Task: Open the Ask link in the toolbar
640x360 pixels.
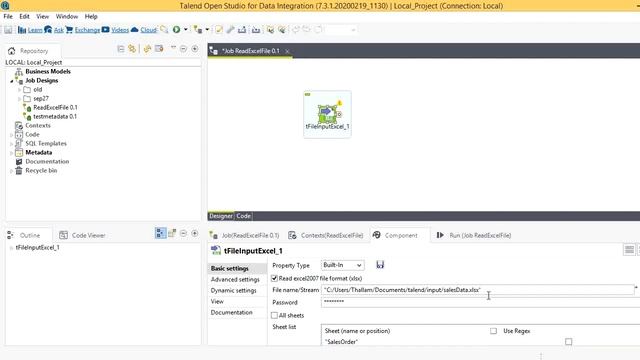Action: click(59, 30)
